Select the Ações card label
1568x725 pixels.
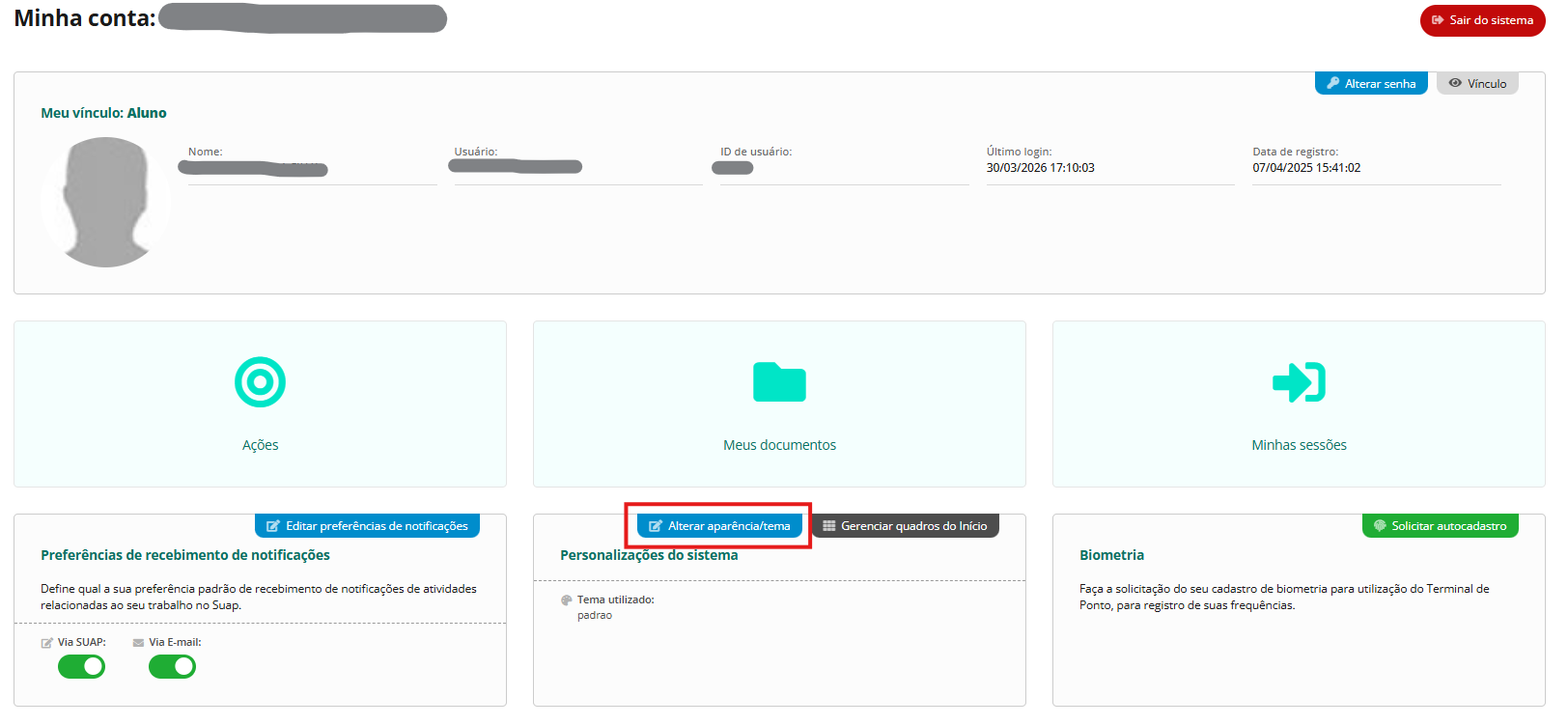pos(260,445)
